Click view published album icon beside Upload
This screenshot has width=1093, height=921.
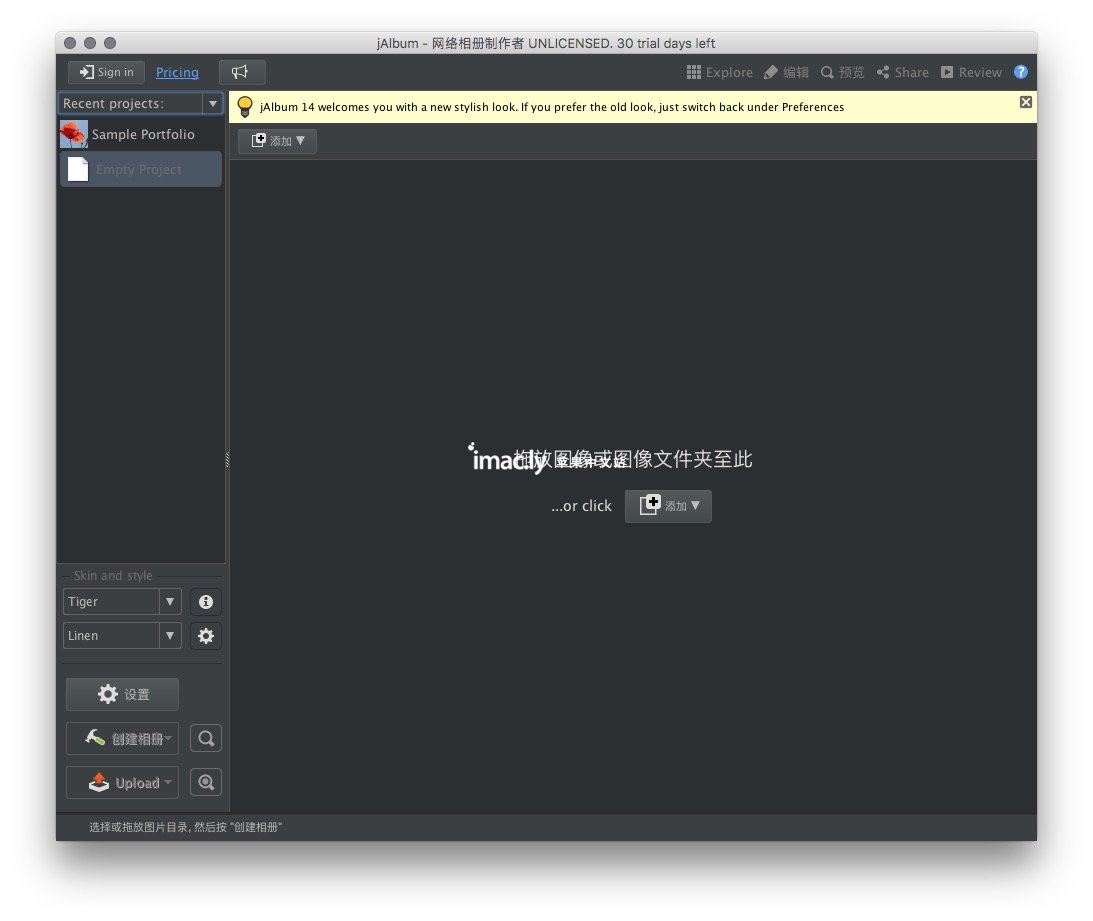(x=206, y=782)
